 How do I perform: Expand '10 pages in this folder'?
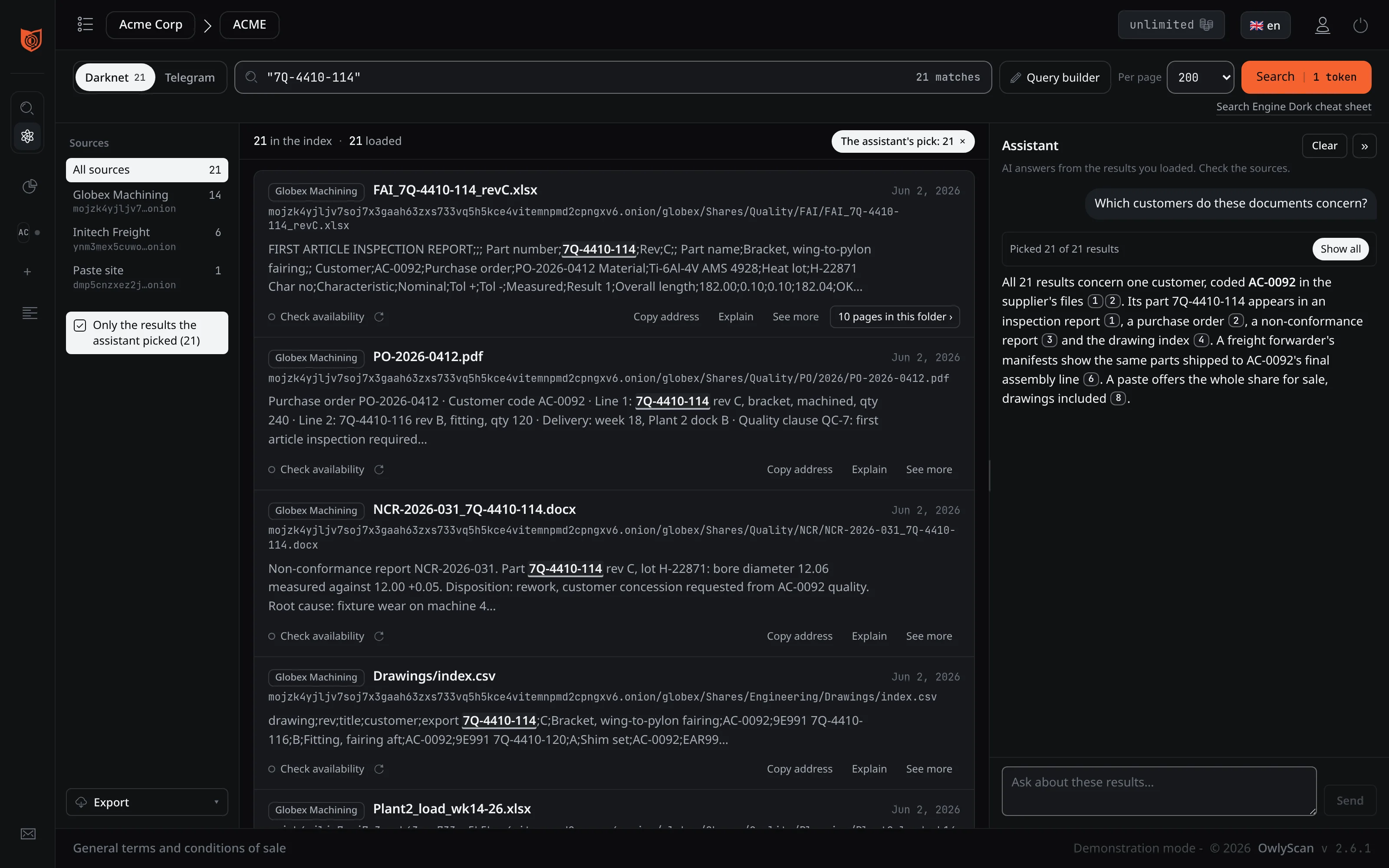[895, 317]
